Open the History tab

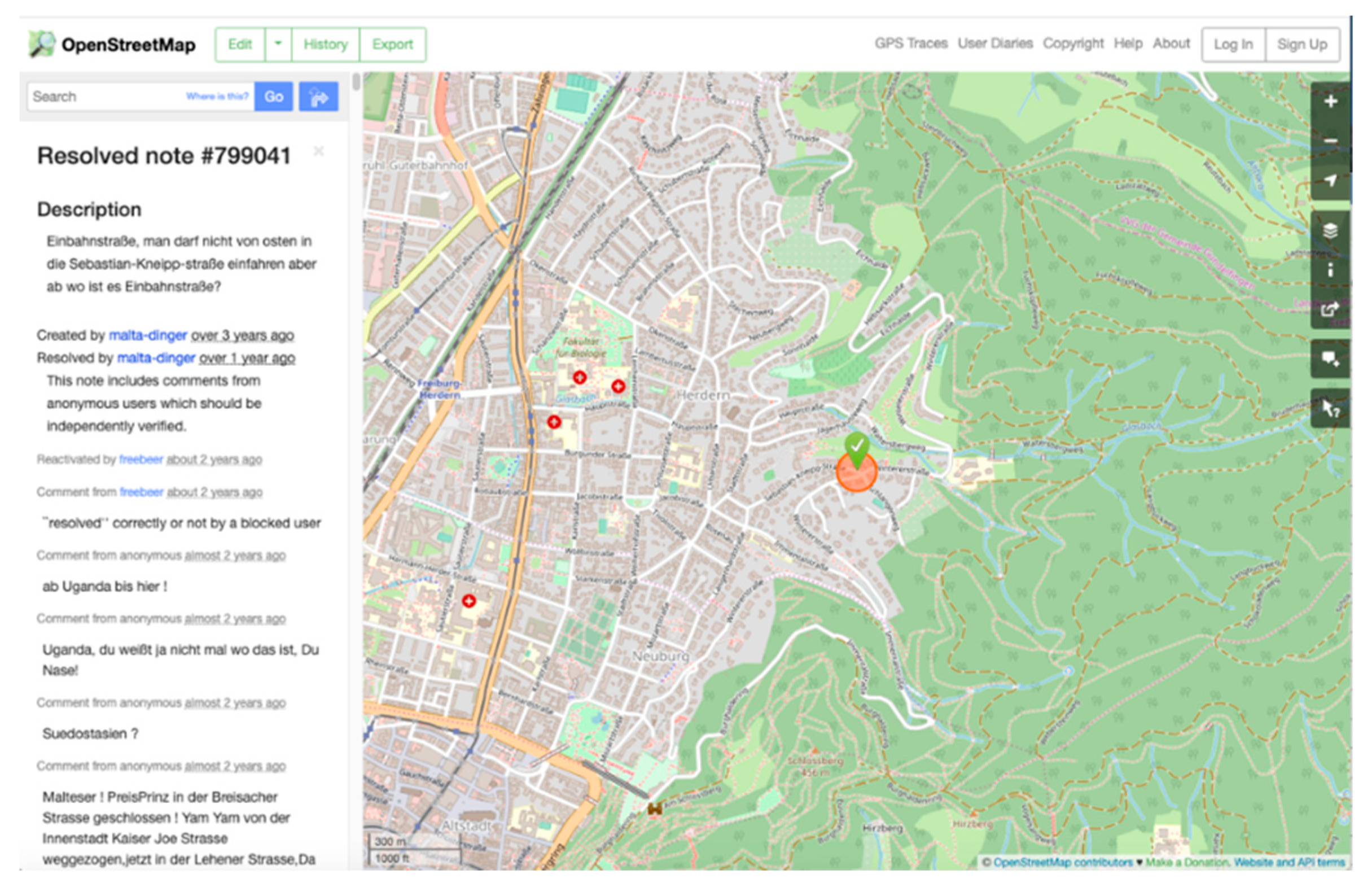tap(325, 45)
